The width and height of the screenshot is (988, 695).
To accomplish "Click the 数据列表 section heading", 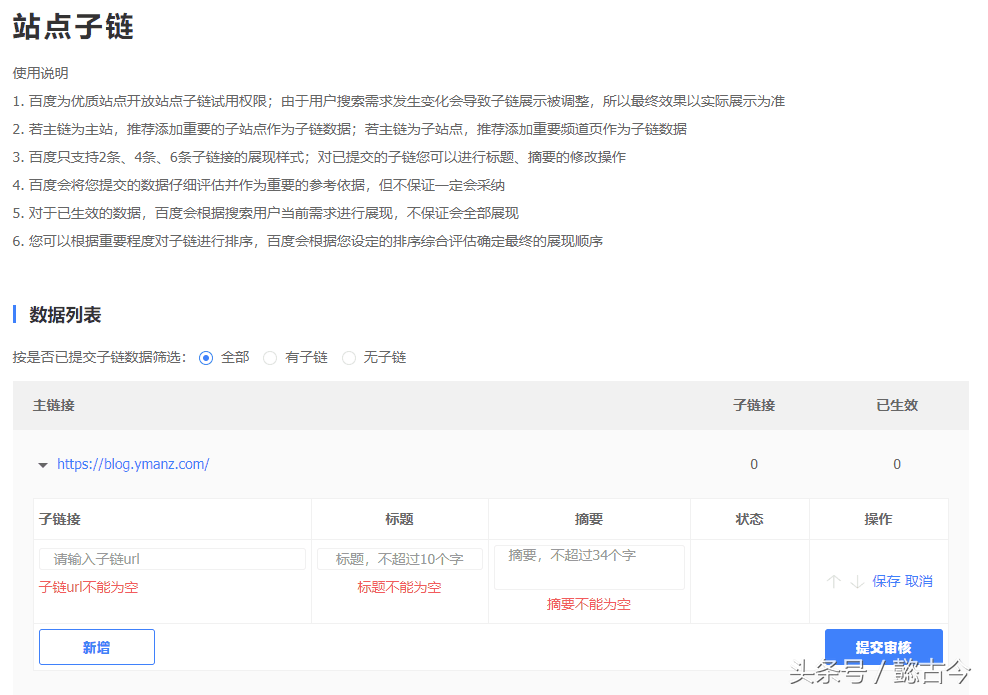I will (x=65, y=314).
